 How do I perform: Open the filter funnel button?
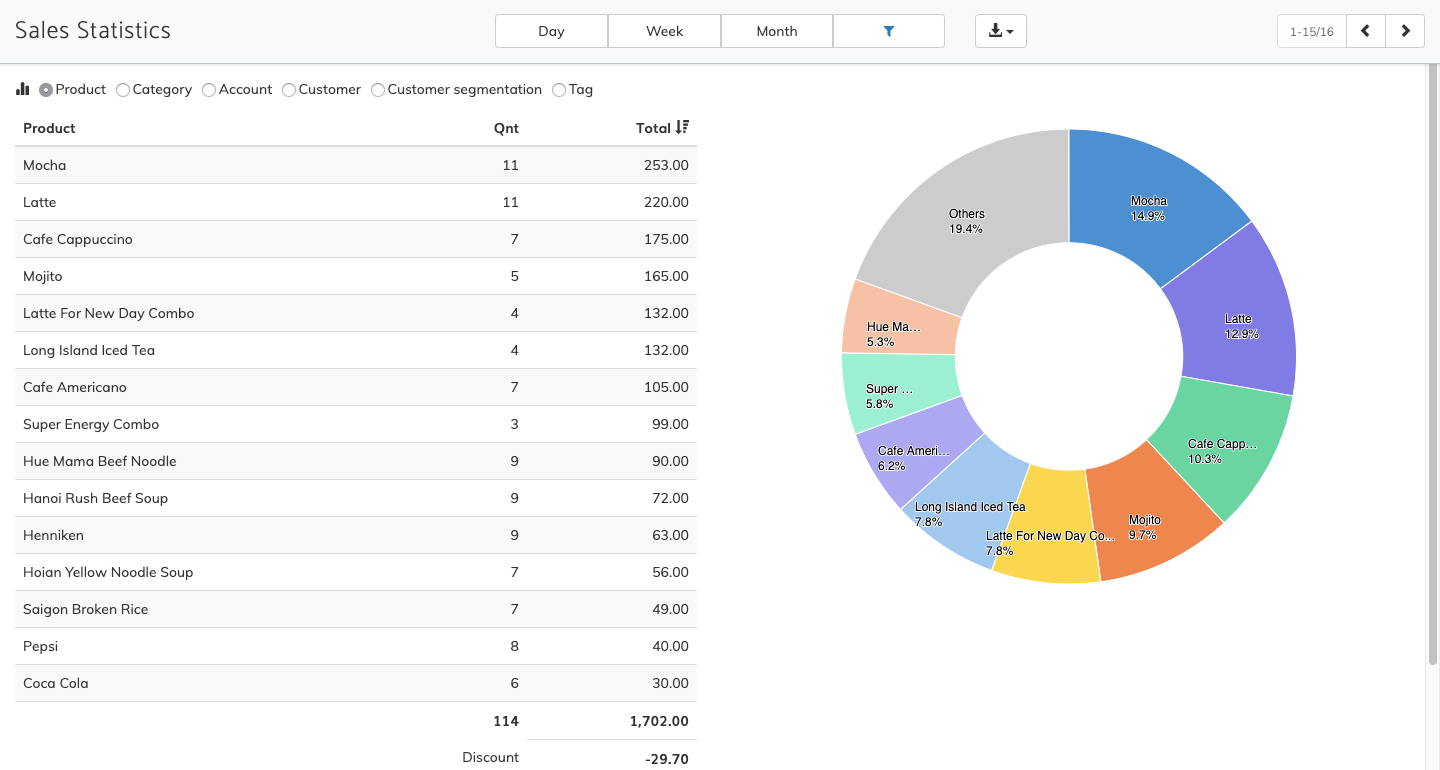pos(889,31)
